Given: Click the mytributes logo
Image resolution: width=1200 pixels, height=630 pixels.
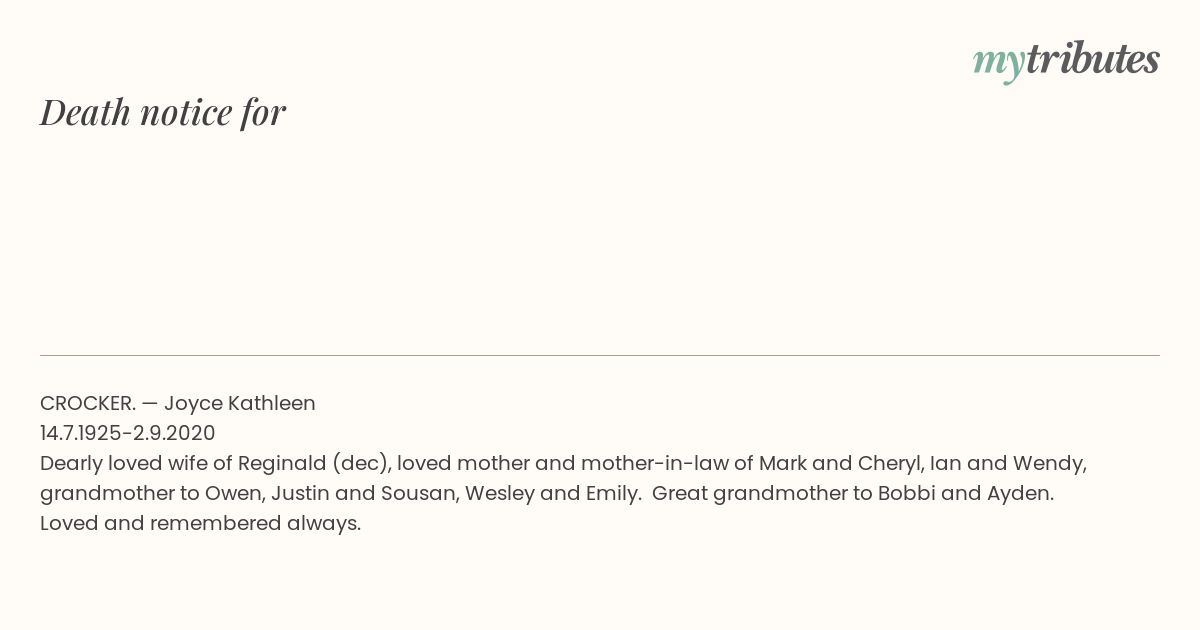Looking at the screenshot, I should (x=1066, y=60).
